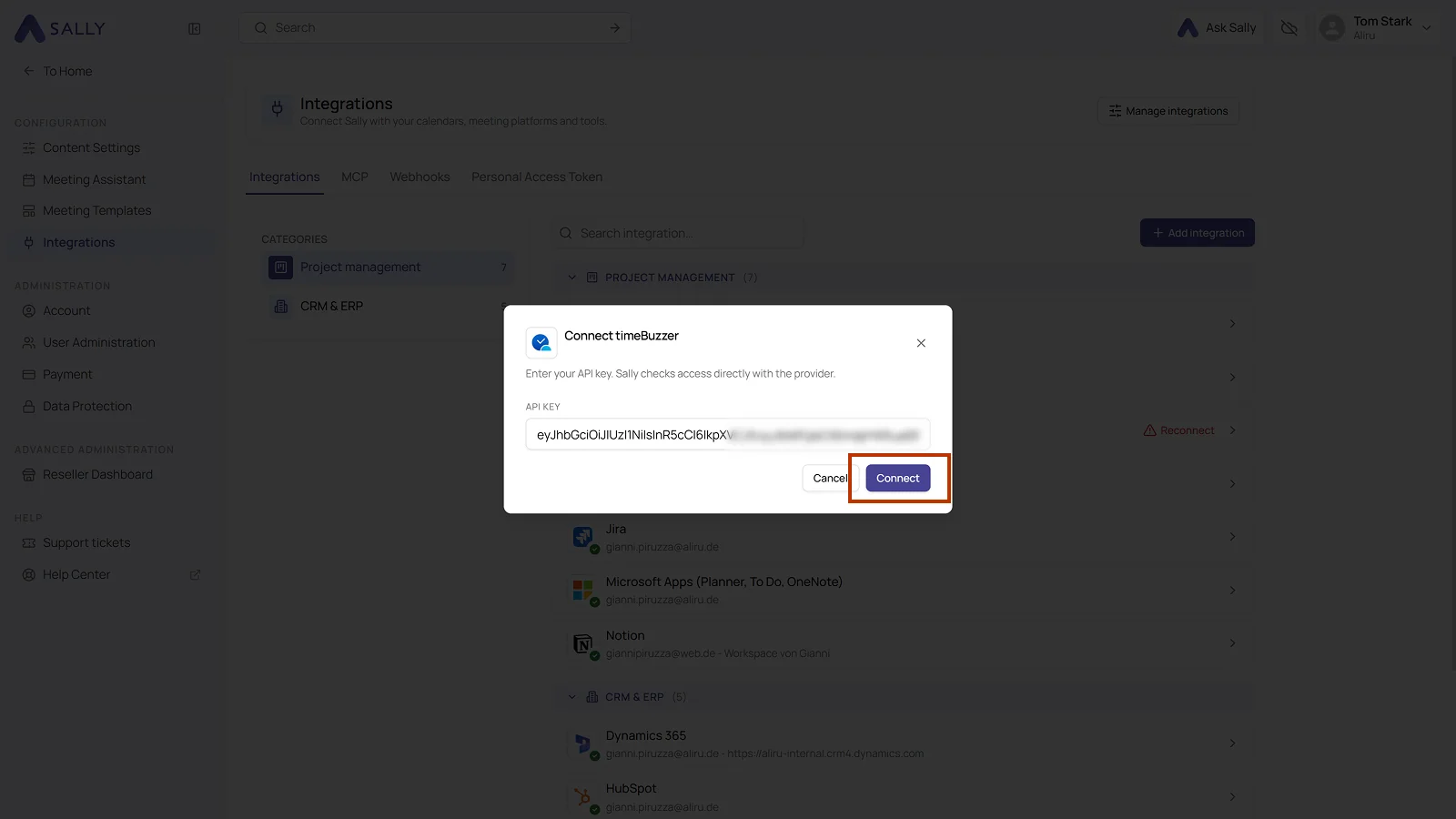Click the external link icon next to Help Center
This screenshot has height=819, width=1456.
coord(195,574)
